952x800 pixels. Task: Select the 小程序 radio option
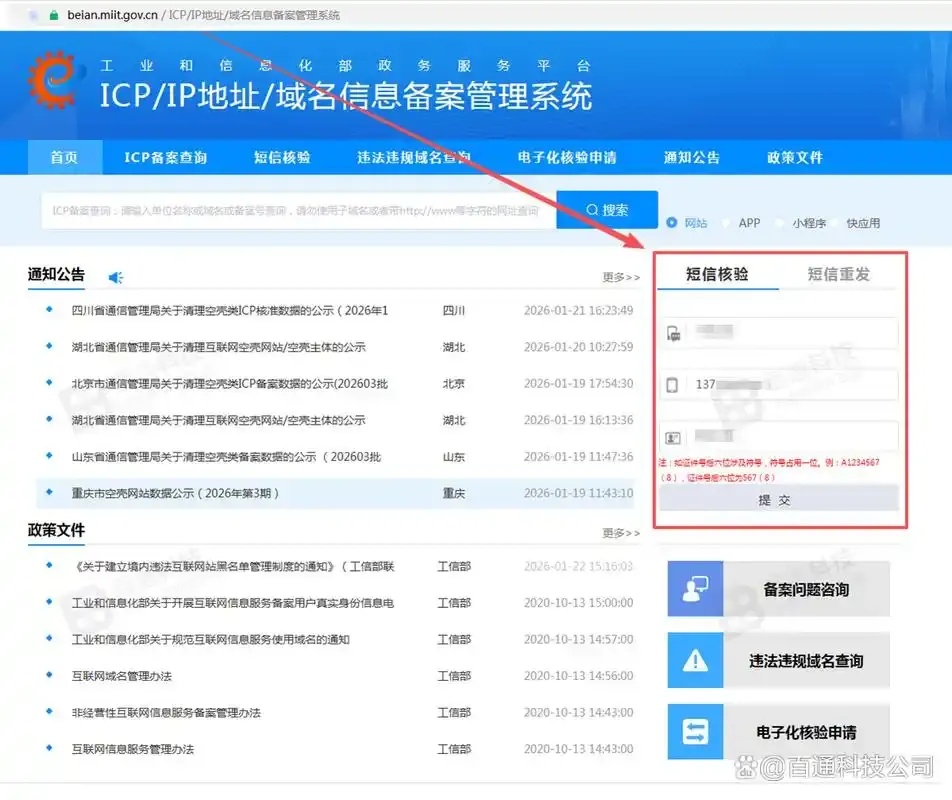(x=780, y=223)
